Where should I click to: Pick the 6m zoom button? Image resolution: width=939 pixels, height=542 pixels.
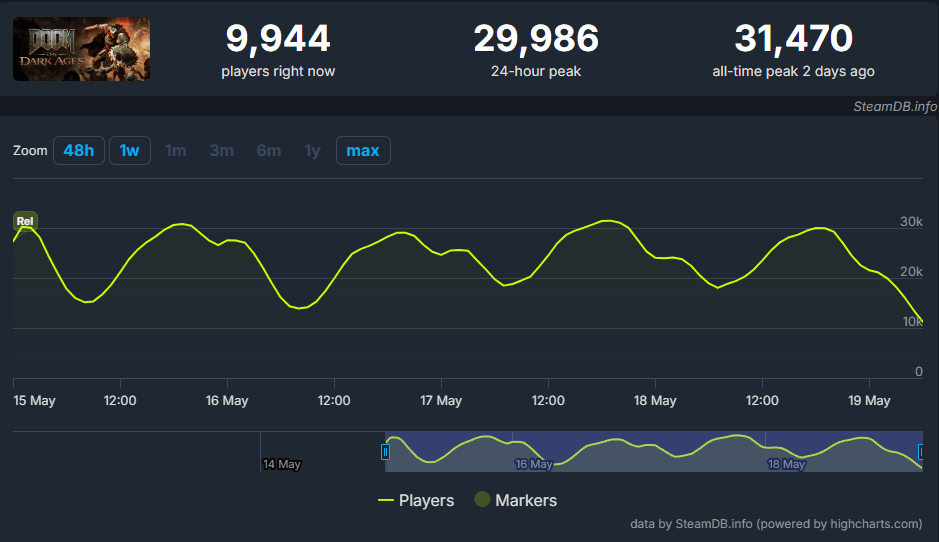pos(268,151)
